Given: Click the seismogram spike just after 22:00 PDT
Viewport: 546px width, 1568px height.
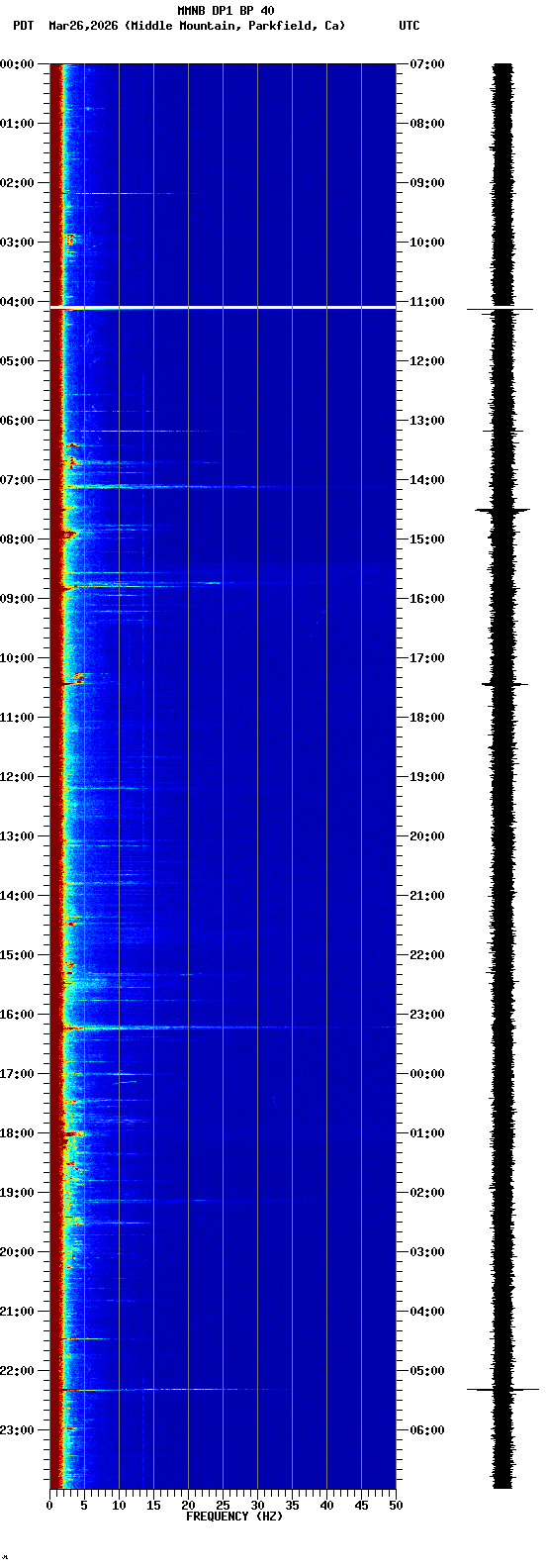Looking at the screenshot, I should [x=502, y=1390].
